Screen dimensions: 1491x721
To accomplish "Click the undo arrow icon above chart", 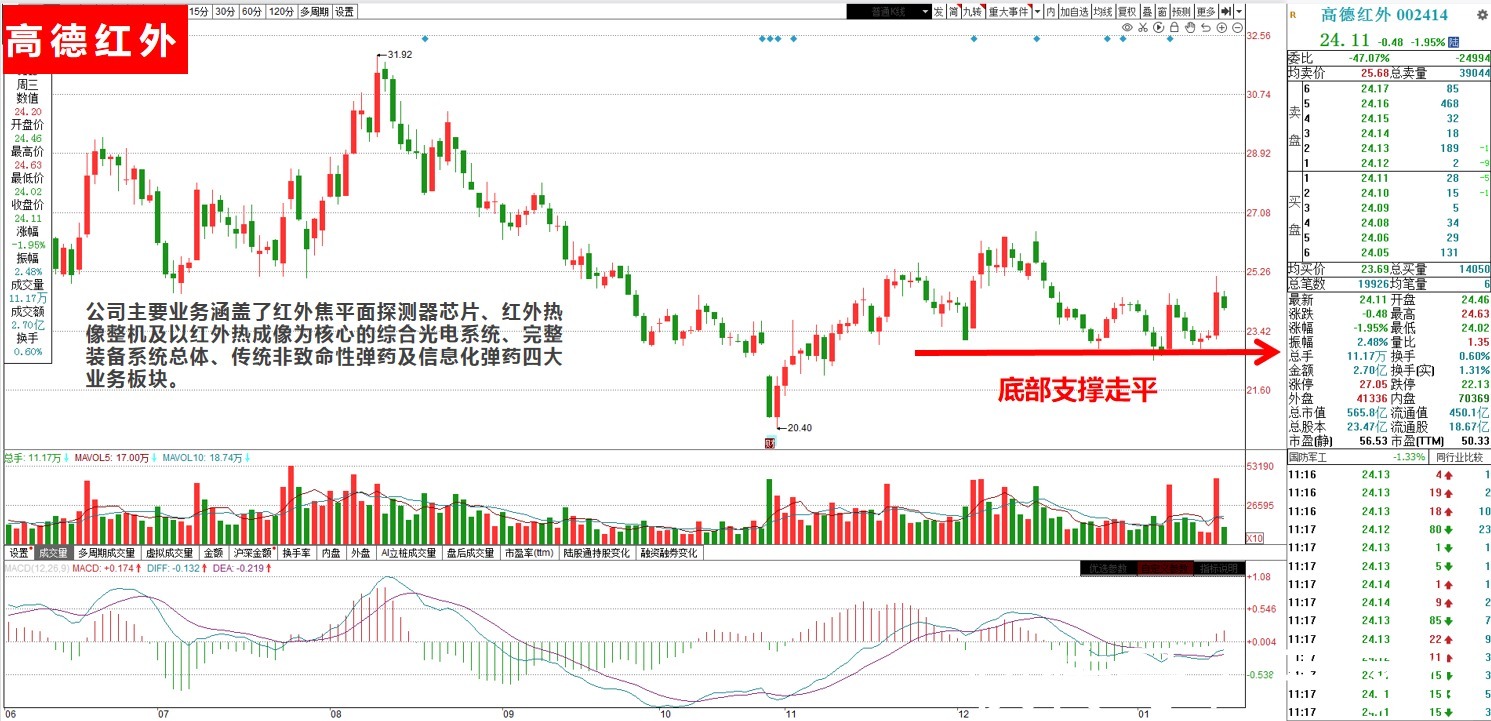I will (1206, 28).
